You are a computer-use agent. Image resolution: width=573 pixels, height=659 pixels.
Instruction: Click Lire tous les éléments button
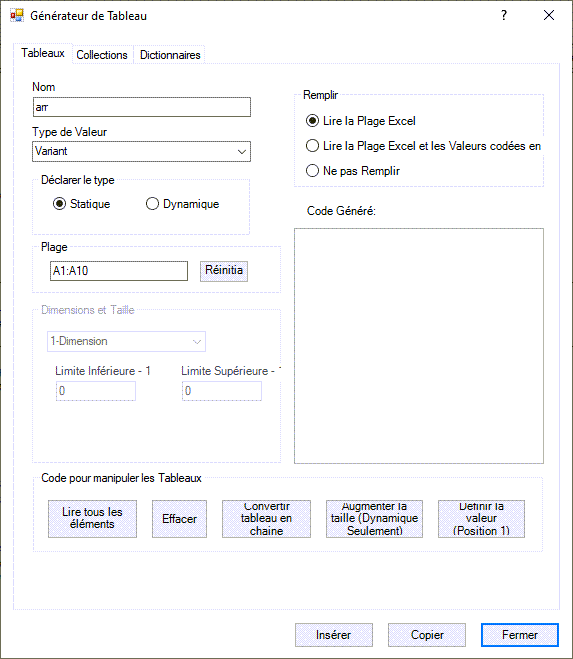(x=92, y=519)
